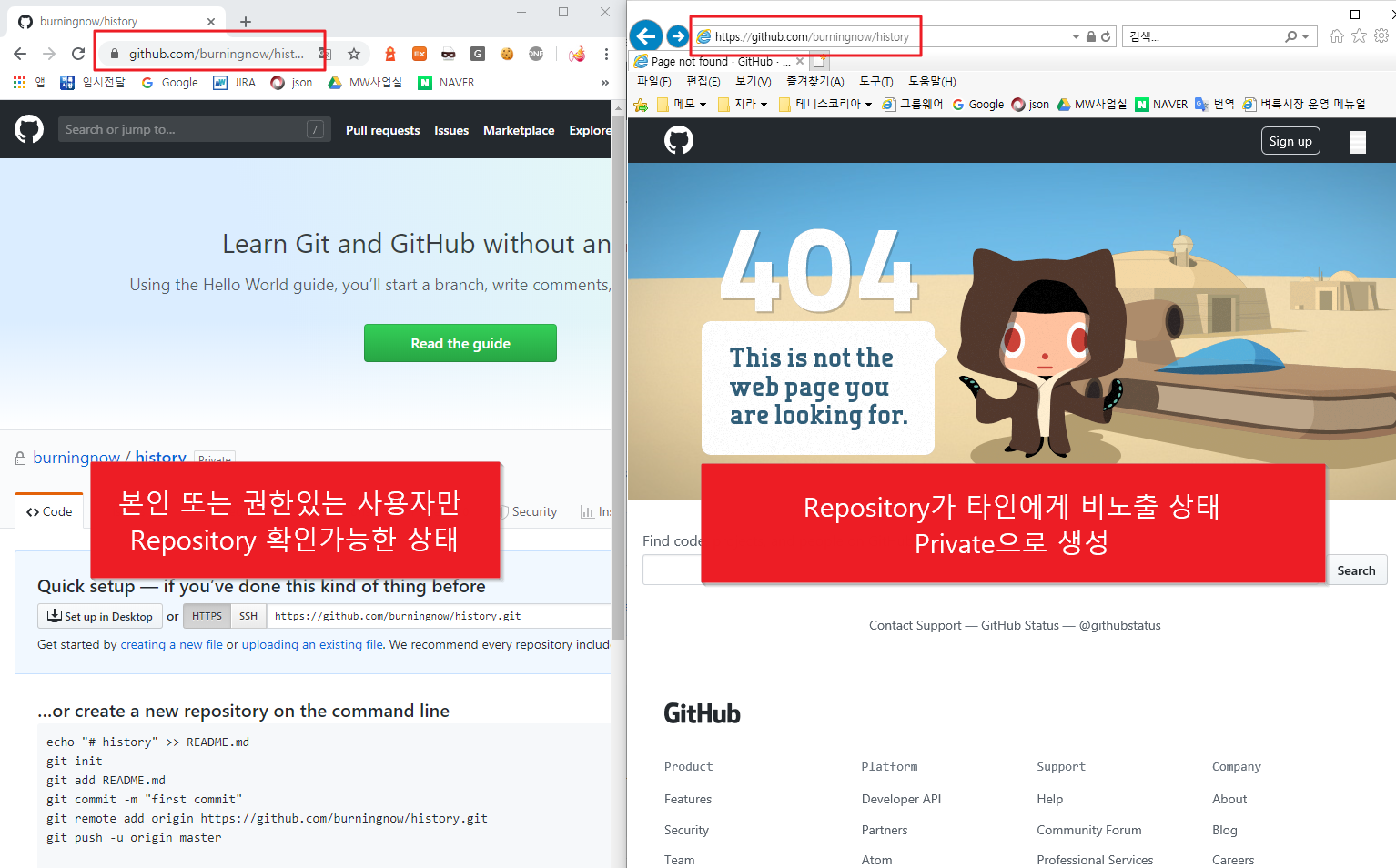
Task: Click the translate icon in Chrome's address bar
Action: coord(323,54)
